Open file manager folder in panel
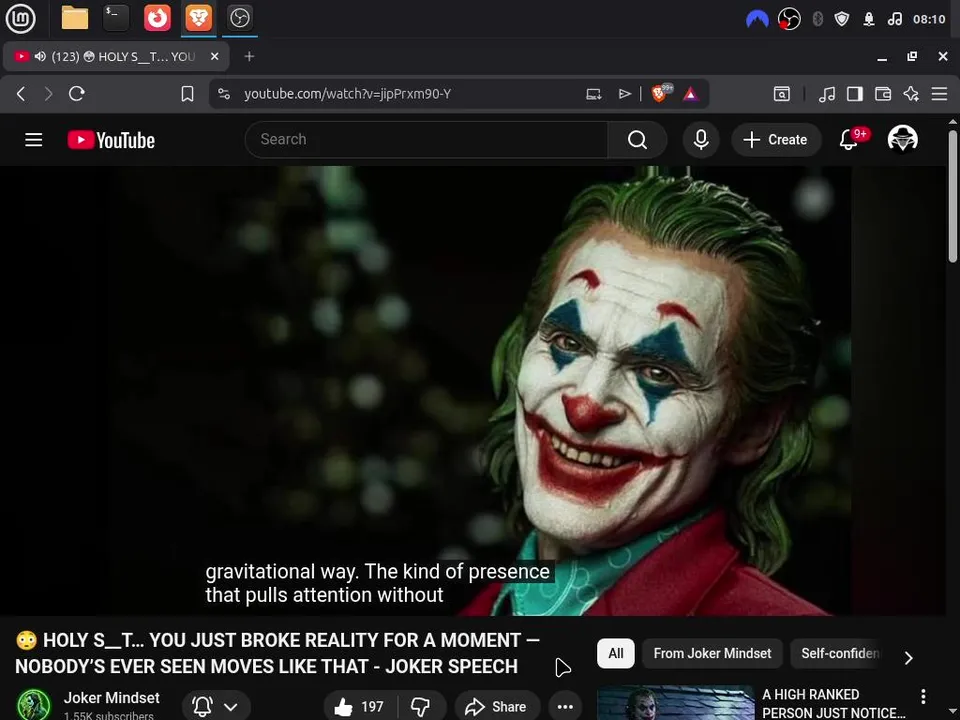Viewport: 960px width, 720px height. 75,18
